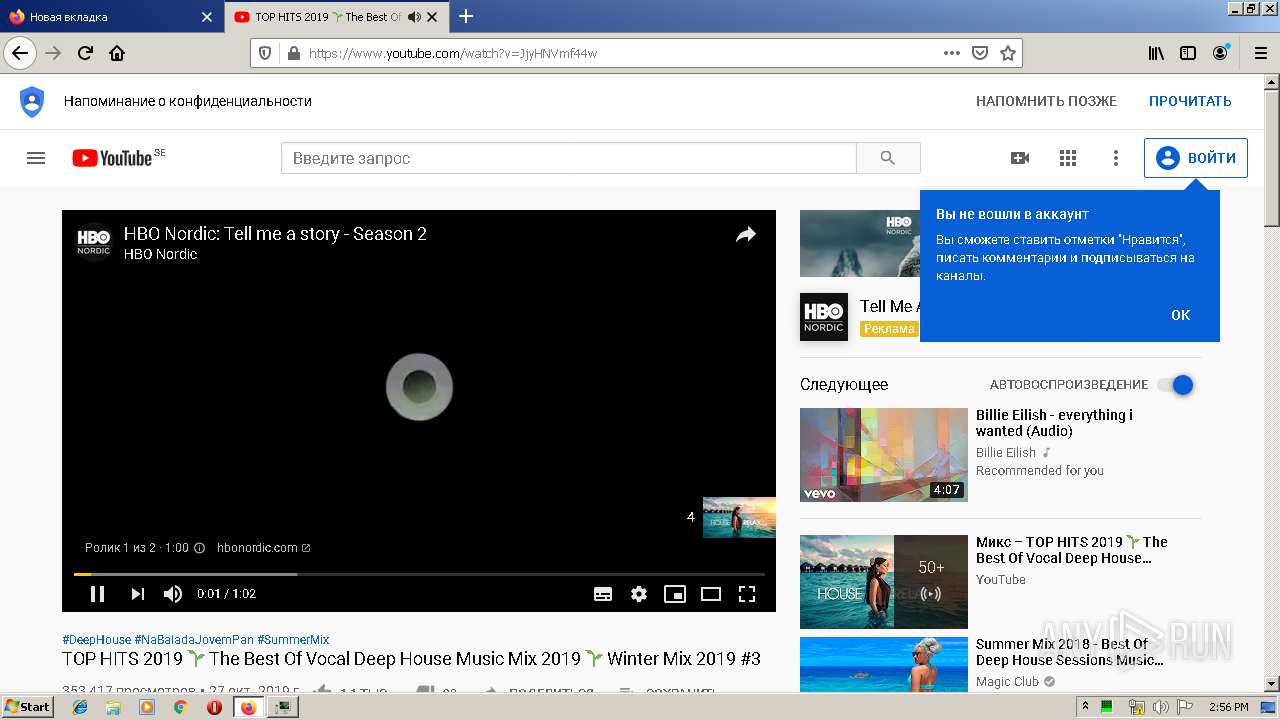Go back with the browser back arrow
Viewport: 1280px width, 720px height.
(20, 53)
